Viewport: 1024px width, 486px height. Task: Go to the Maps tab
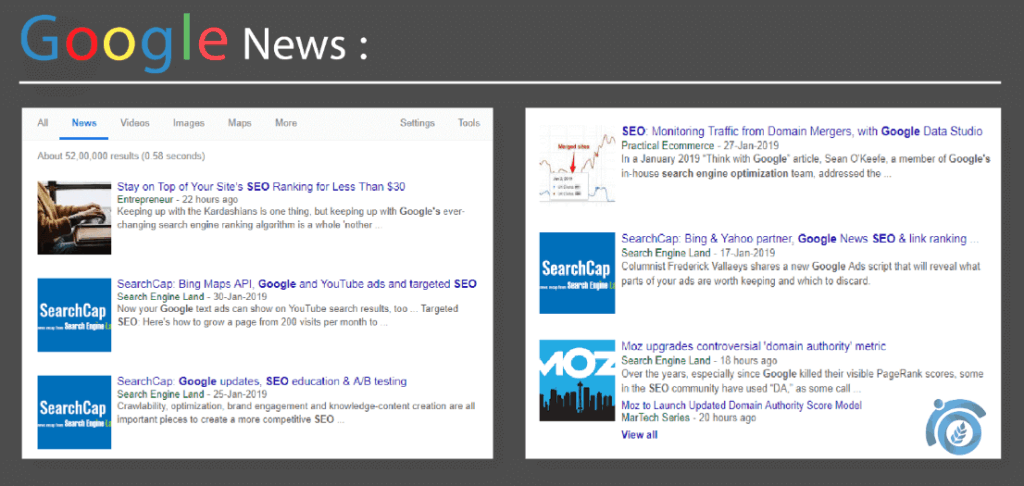click(x=239, y=123)
